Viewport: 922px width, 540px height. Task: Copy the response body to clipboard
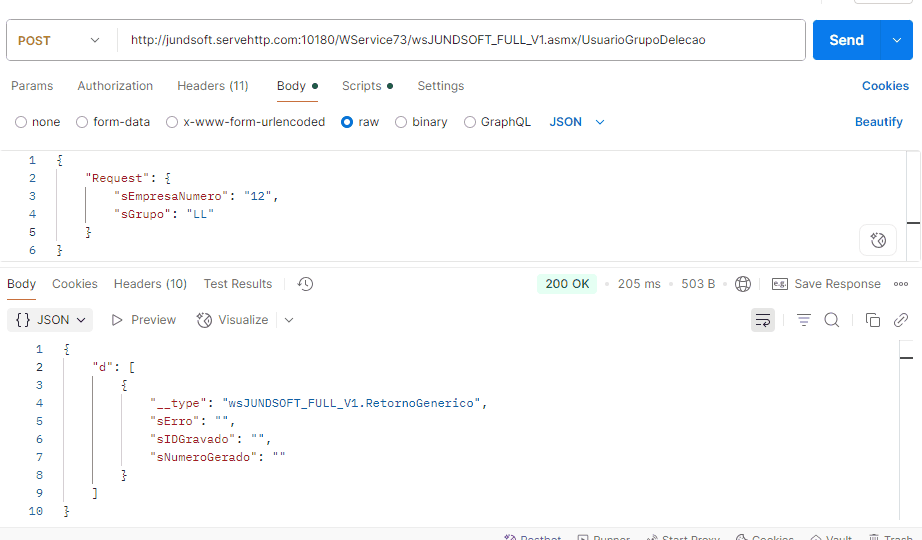(x=872, y=320)
